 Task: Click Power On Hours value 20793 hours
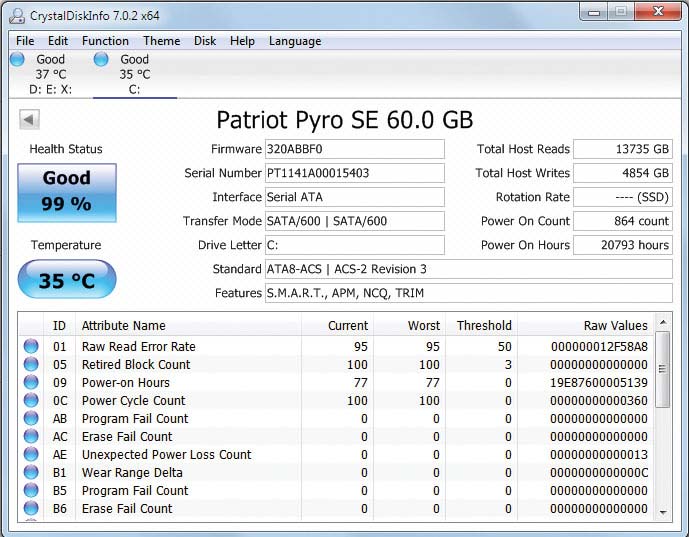[623, 245]
